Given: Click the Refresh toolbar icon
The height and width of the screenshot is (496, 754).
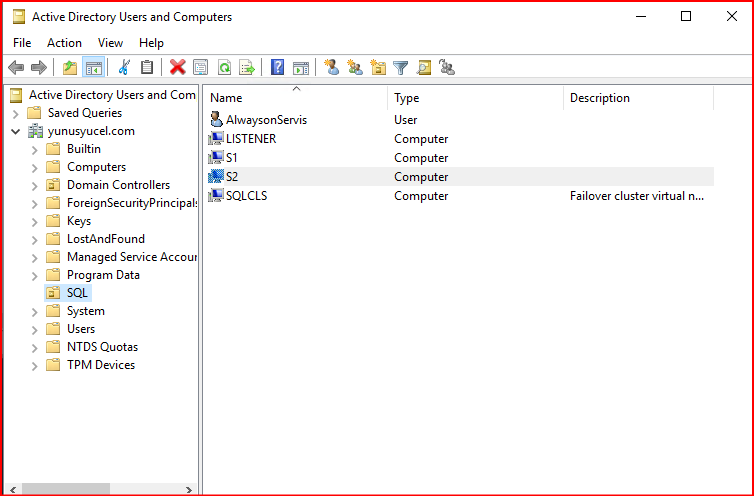Looking at the screenshot, I should click(224, 67).
